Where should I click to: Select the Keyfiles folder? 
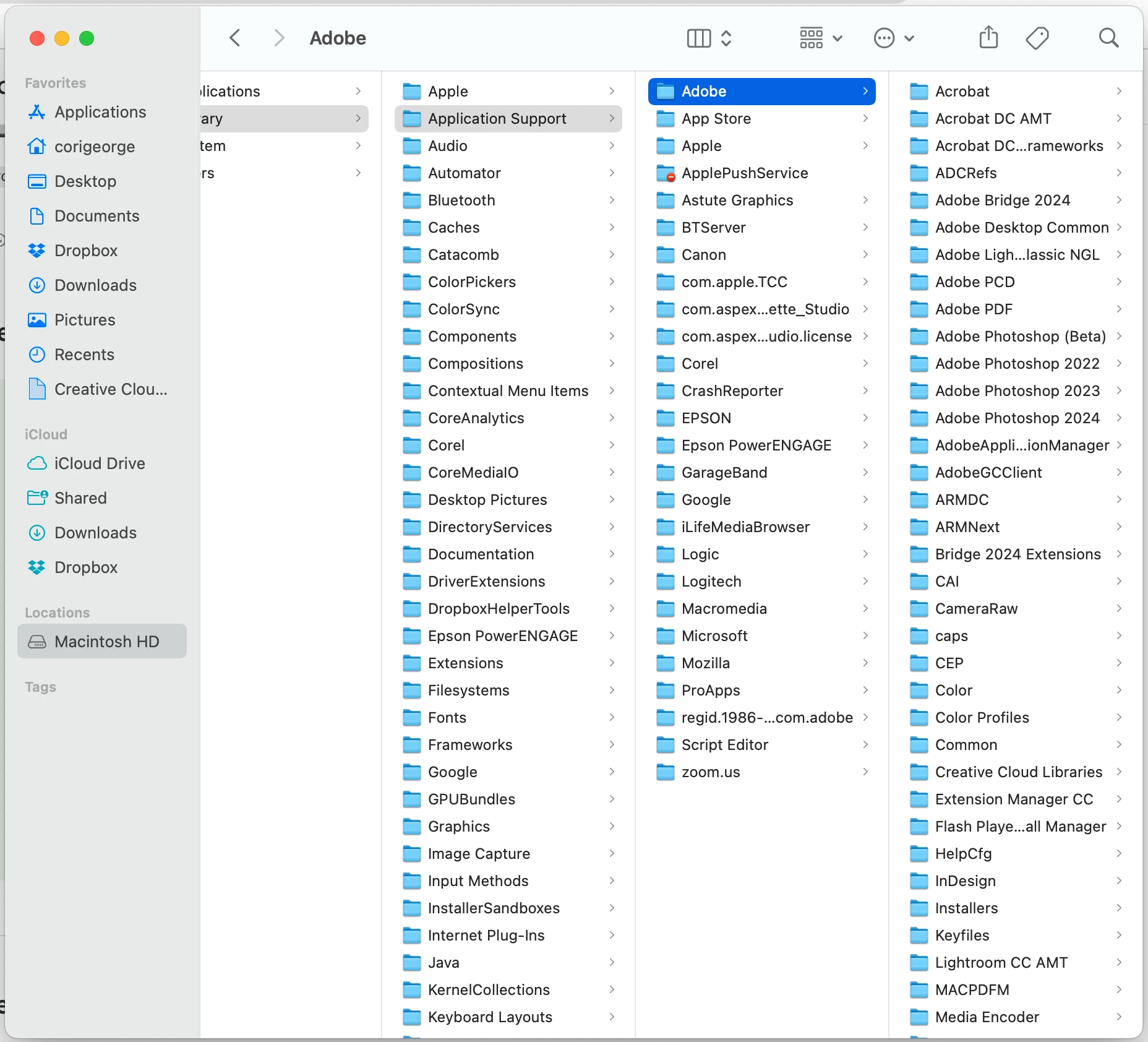1015,936
